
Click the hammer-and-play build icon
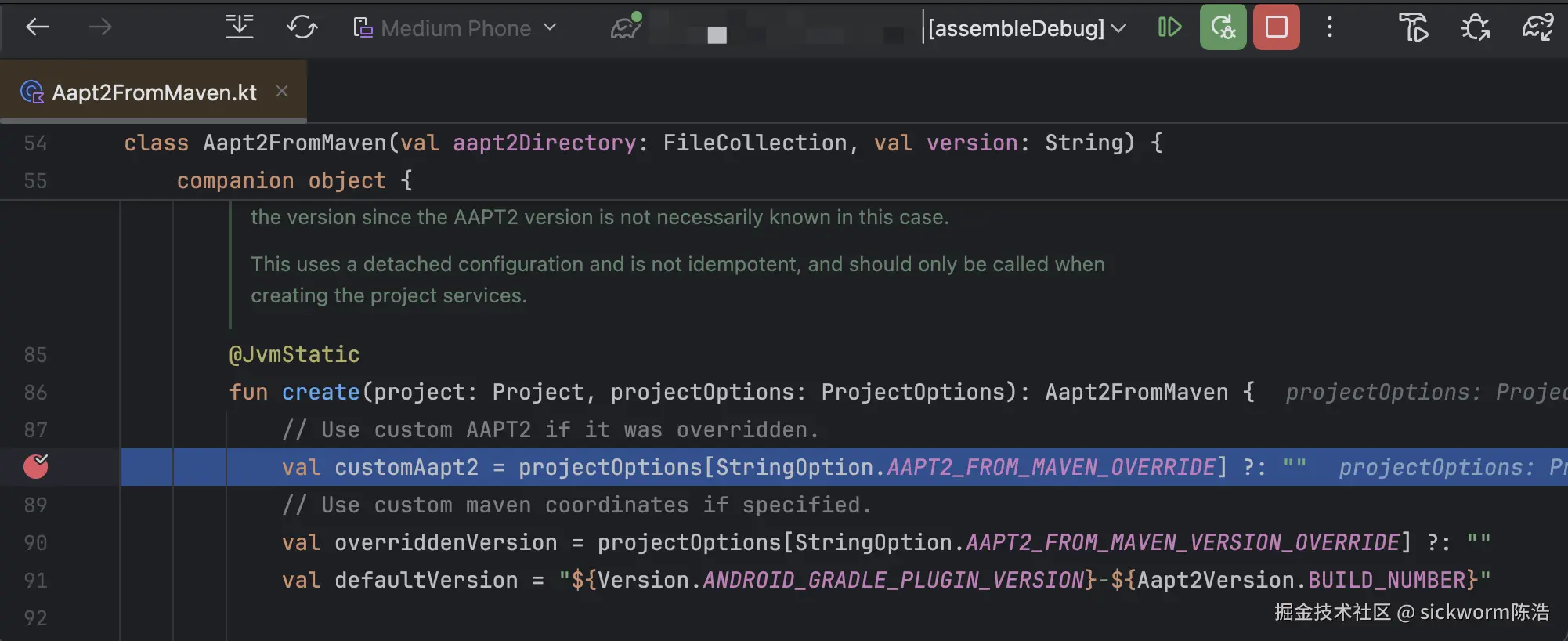point(1413,28)
